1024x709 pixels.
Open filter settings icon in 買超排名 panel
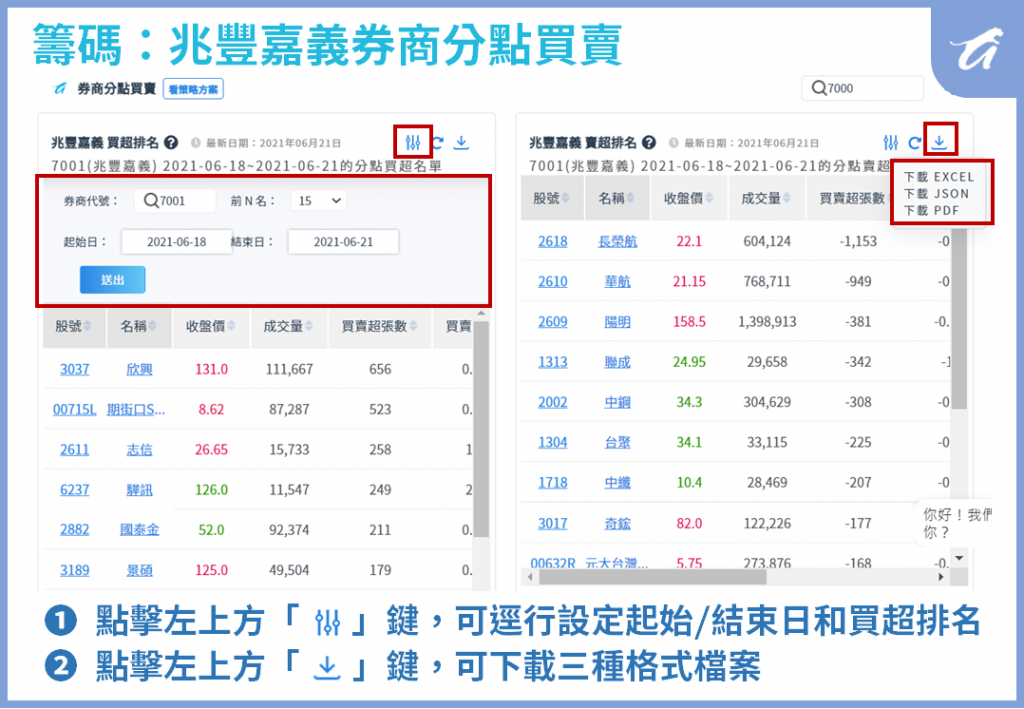[413, 142]
